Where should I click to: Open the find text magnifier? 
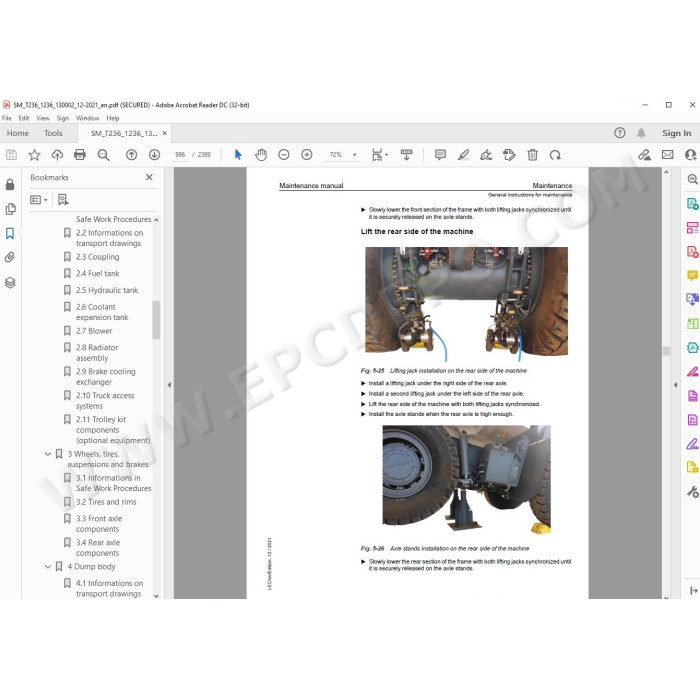(x=104, y=155)
